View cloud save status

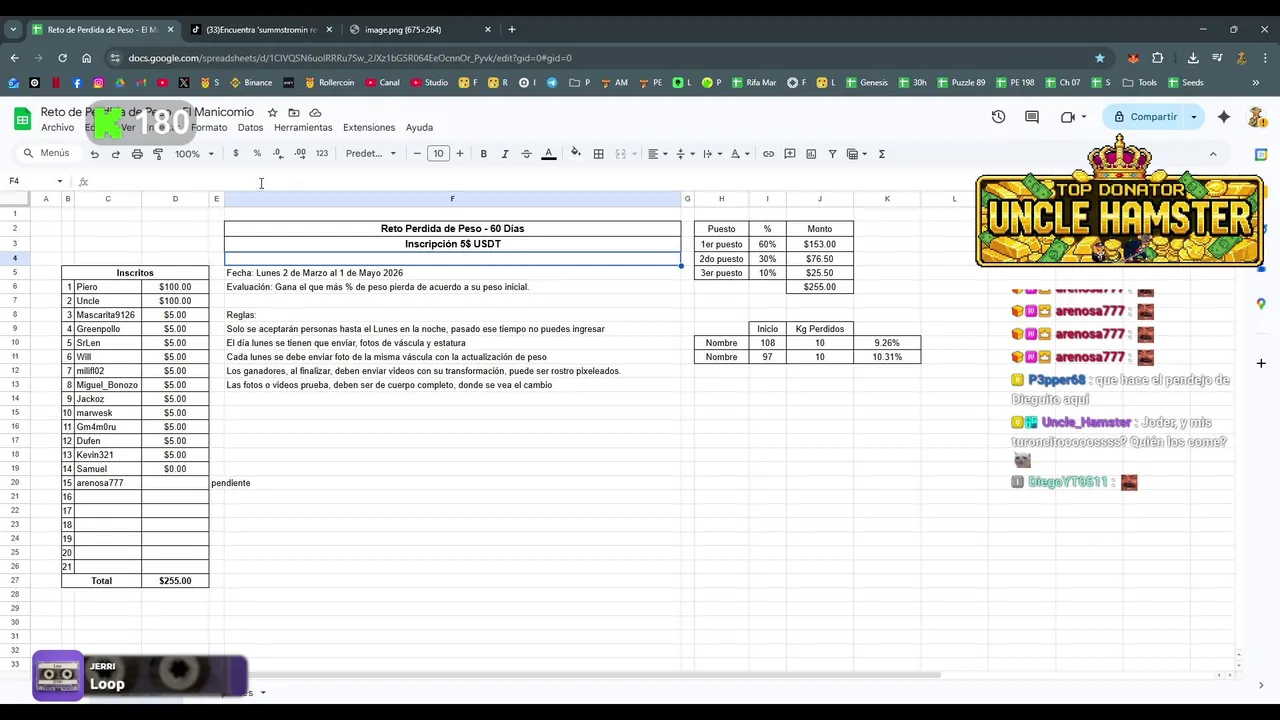[315, 113]
